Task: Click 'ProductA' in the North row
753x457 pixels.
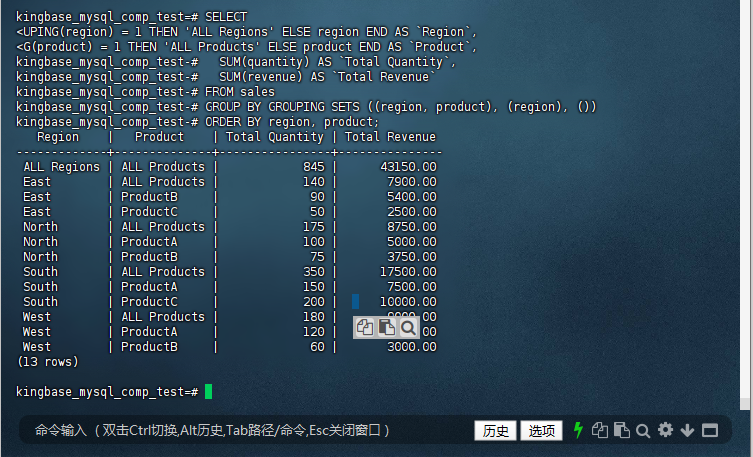Action: [149, 241]
